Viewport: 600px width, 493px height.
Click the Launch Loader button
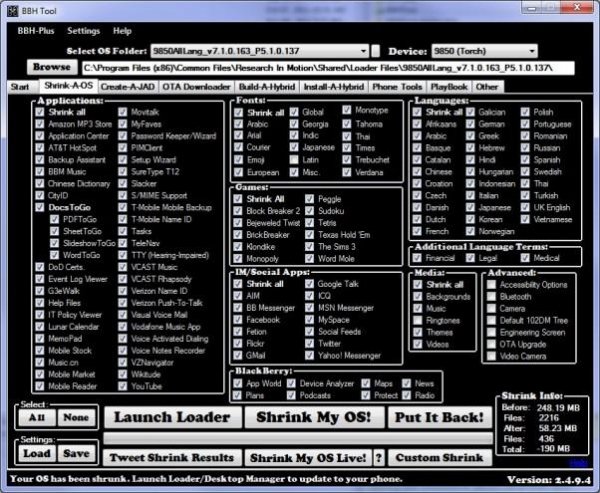173,417
